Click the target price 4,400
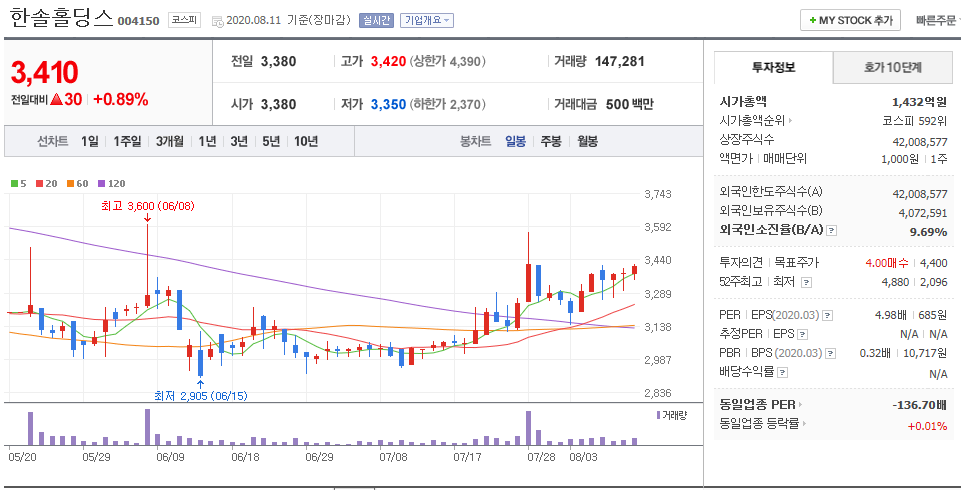This screenshot has height=490, width=961. 934,263
